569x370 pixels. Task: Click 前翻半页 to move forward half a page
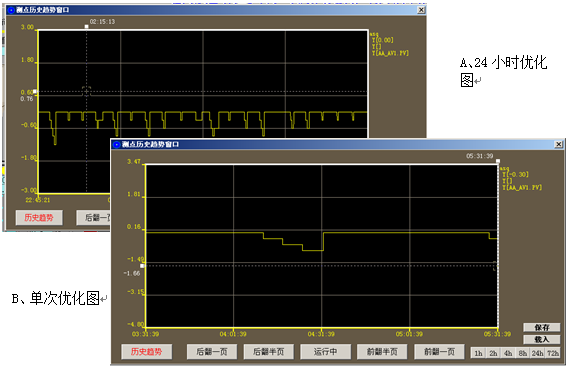click(382, 352)
